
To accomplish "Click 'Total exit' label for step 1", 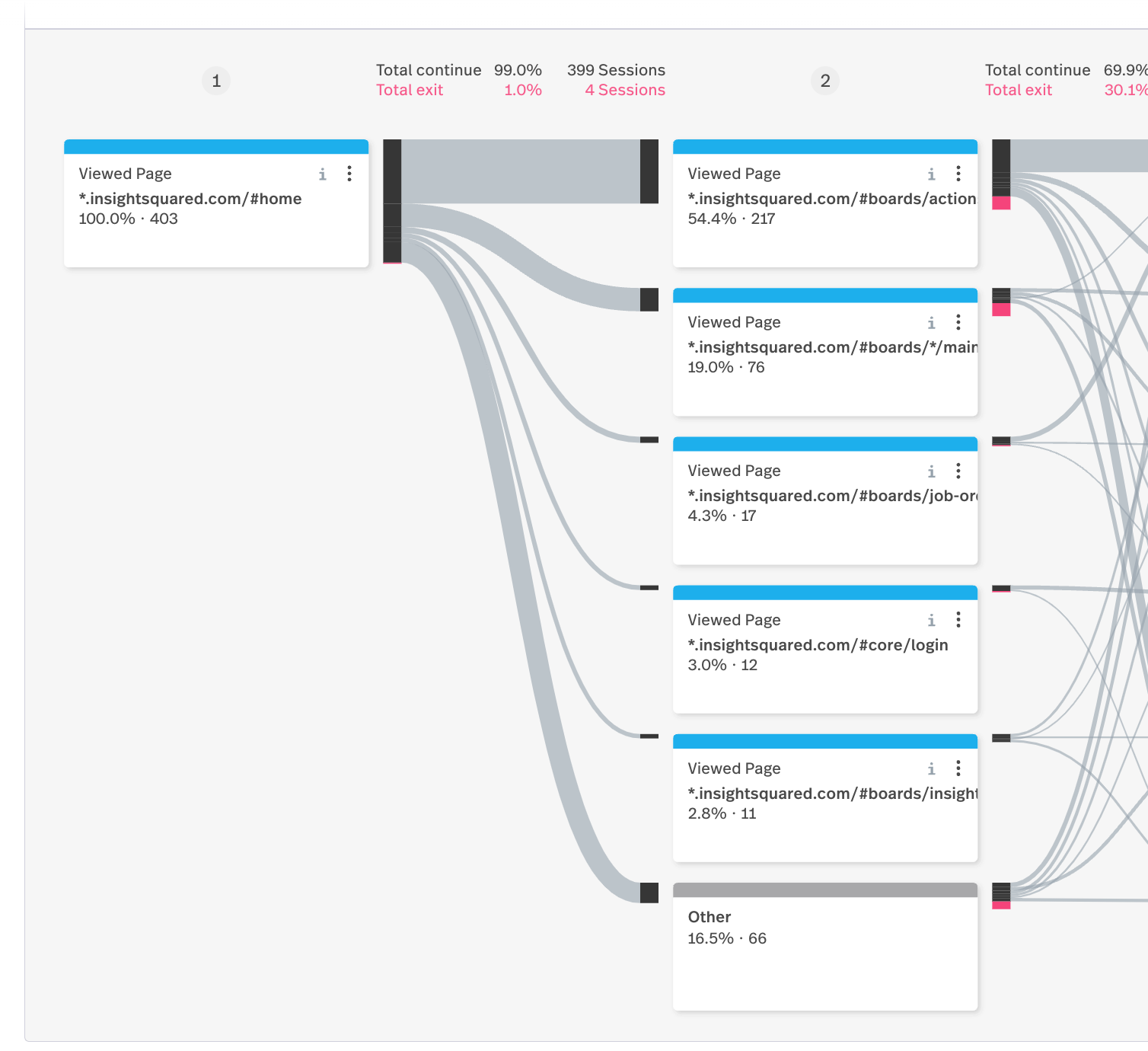I will [410, 90].
